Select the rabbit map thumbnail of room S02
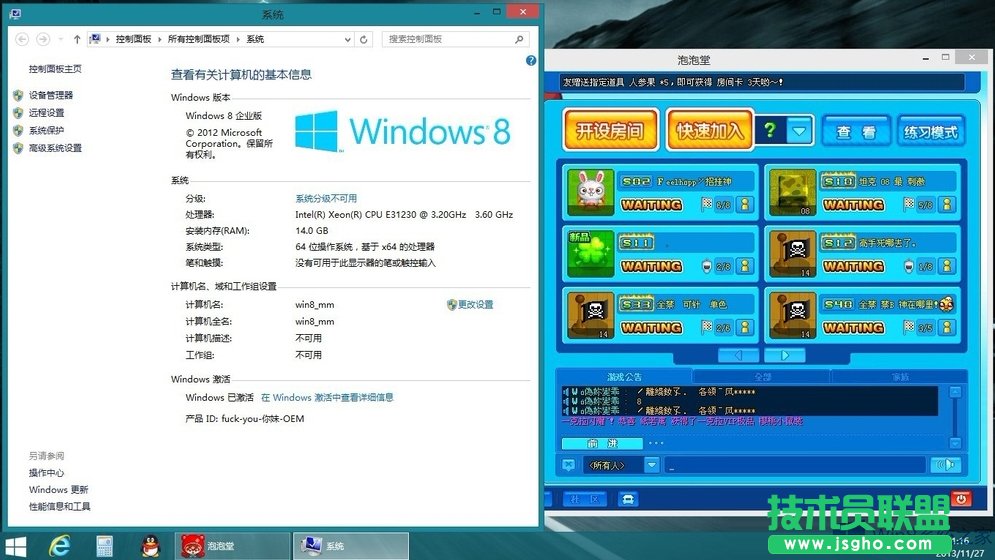Image resolution: width=995 pixels, height=560 pixels. (590, 192)
